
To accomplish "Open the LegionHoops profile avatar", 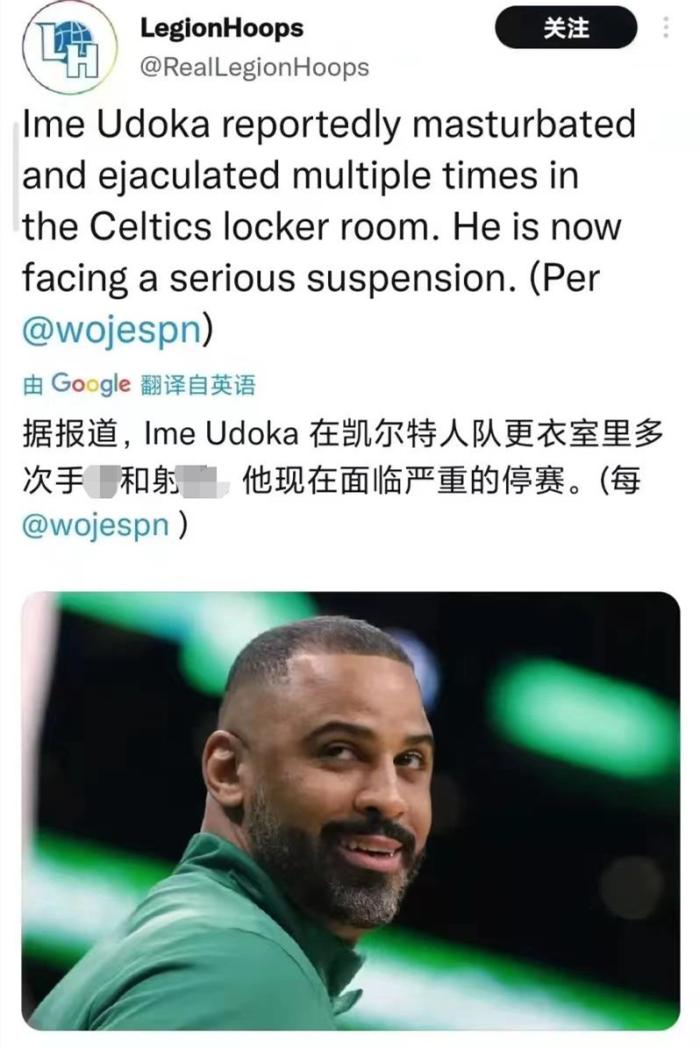I will (69, 49).
